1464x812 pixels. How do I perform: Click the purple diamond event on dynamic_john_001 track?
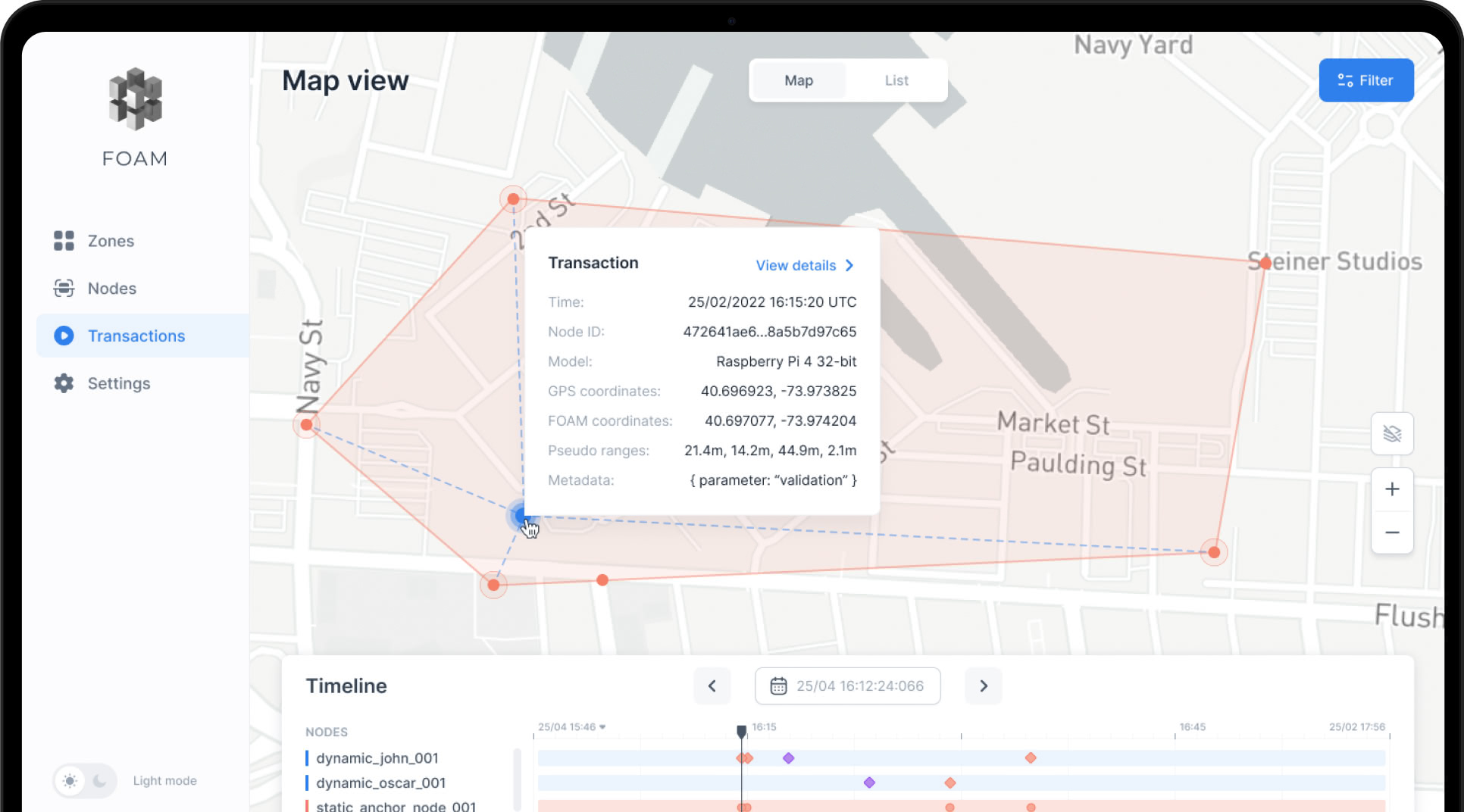[x=789, y=757]
